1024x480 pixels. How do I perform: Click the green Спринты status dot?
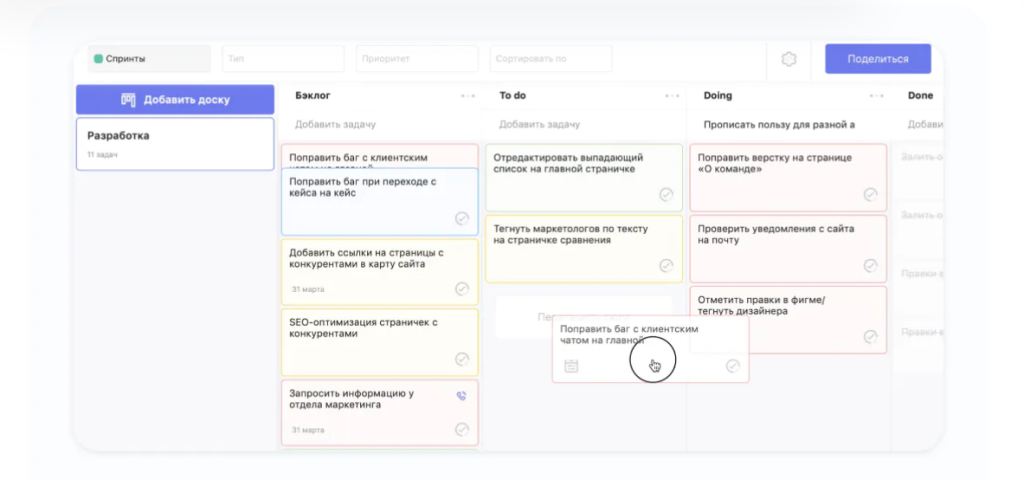pos(98,59)
